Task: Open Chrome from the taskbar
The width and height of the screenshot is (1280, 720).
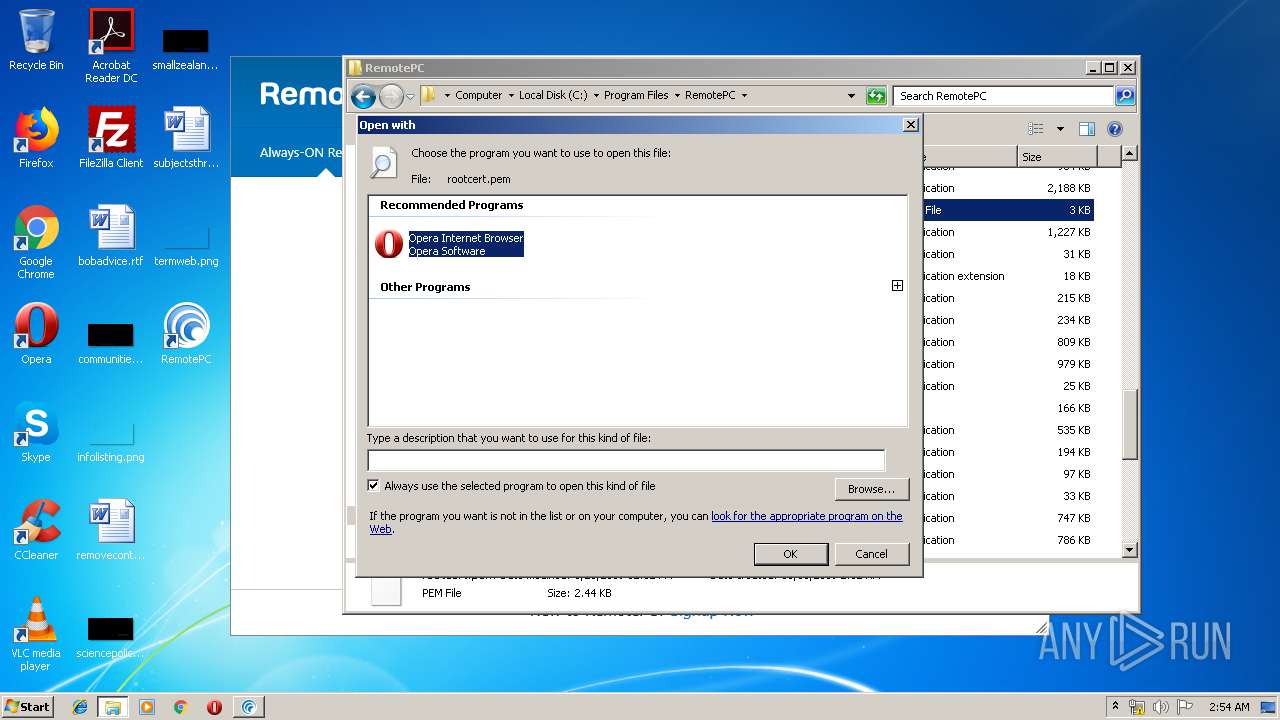Action: pos(180,707)
